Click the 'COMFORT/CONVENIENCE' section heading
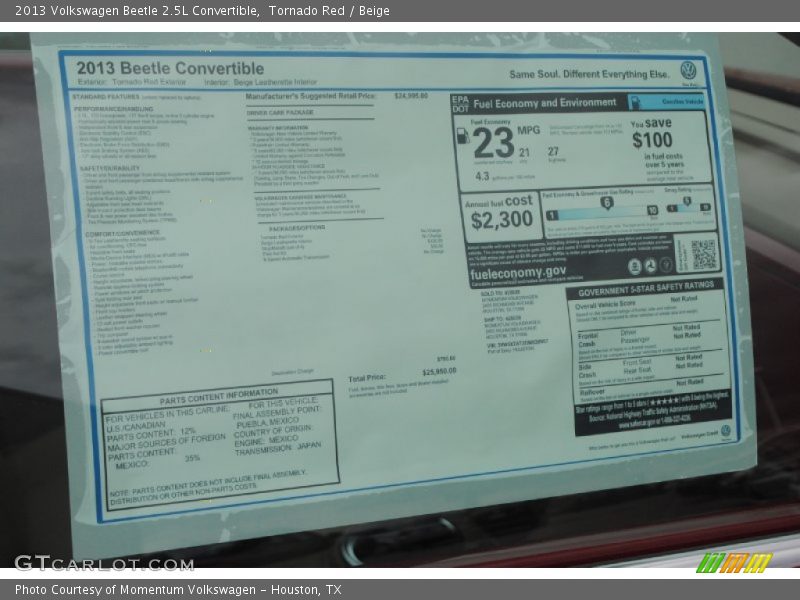Image resolution: width=800 pixels, height=600 pixels. [x=122, y=233]
